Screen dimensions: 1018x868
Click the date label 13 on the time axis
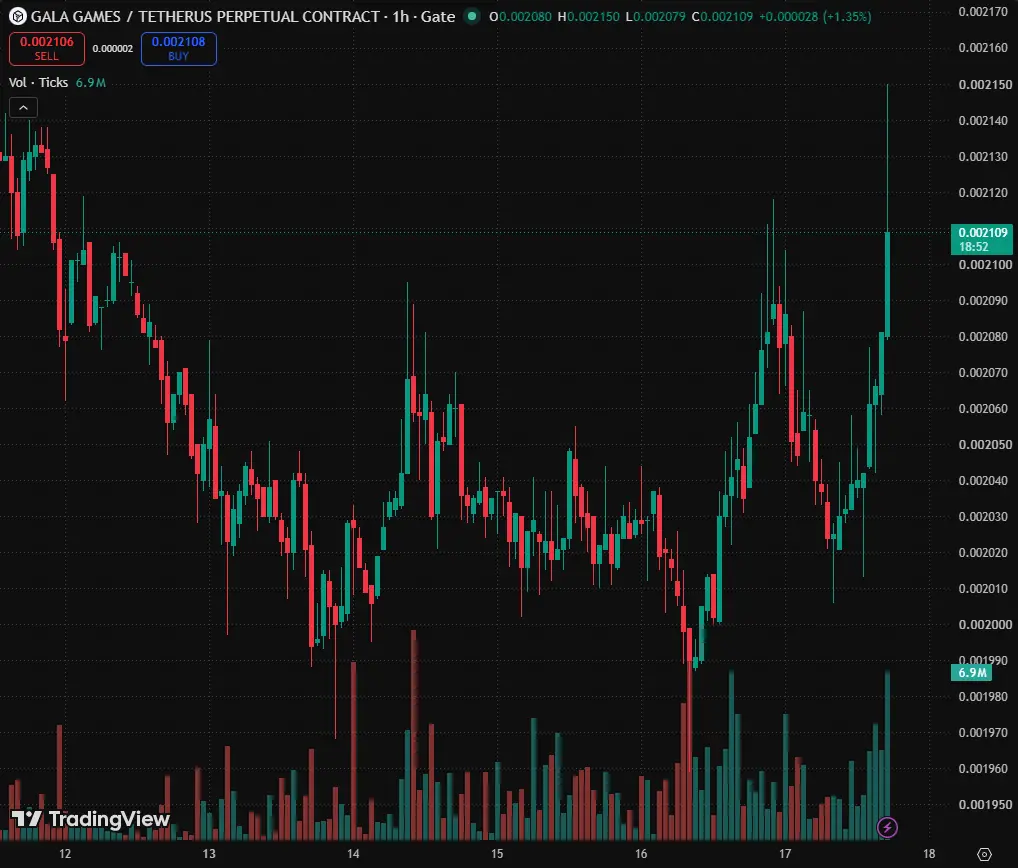click(209, 854)
